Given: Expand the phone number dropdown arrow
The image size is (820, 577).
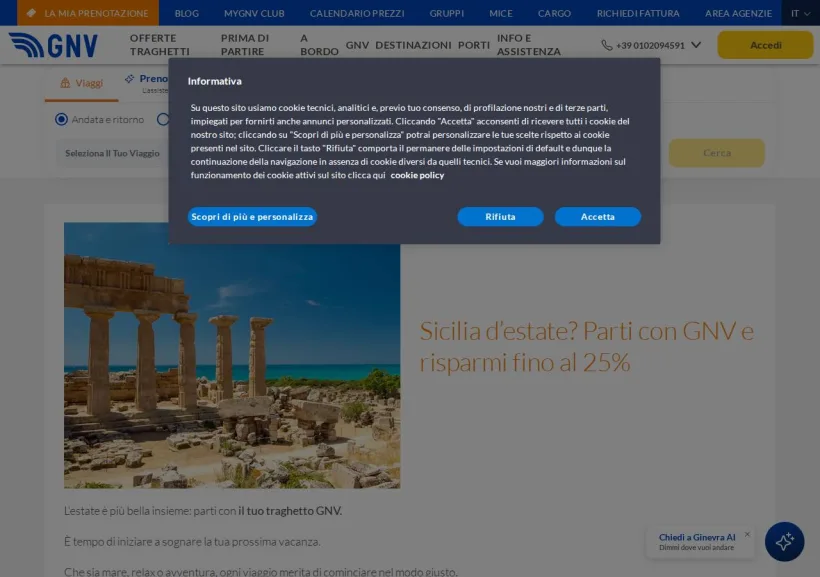Looking at the screenshot, I should point(696,45).
